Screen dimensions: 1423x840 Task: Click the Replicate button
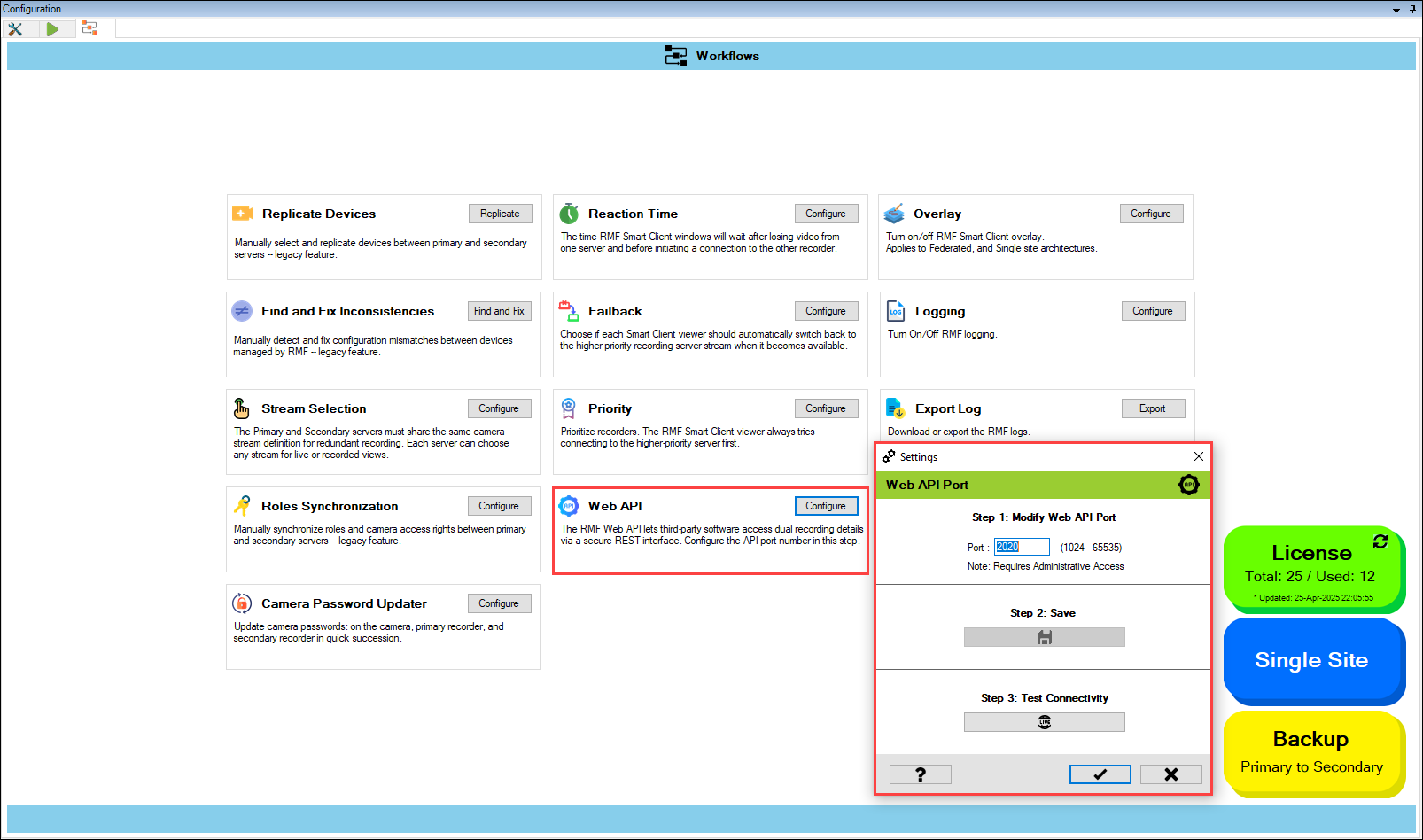coord(500,214)
